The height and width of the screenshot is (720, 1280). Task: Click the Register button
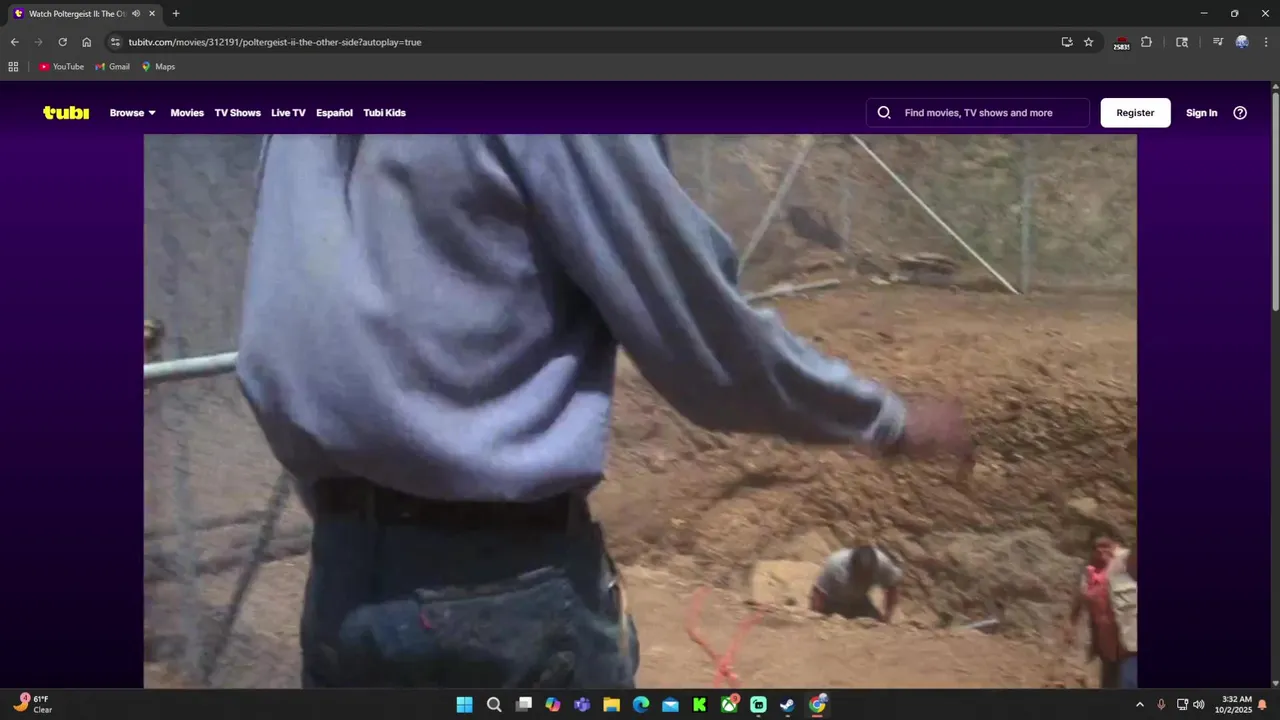tap(1135, 113)
